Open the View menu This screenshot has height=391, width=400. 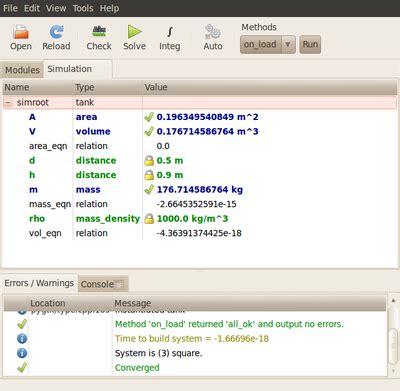click(x=56, y=8)
